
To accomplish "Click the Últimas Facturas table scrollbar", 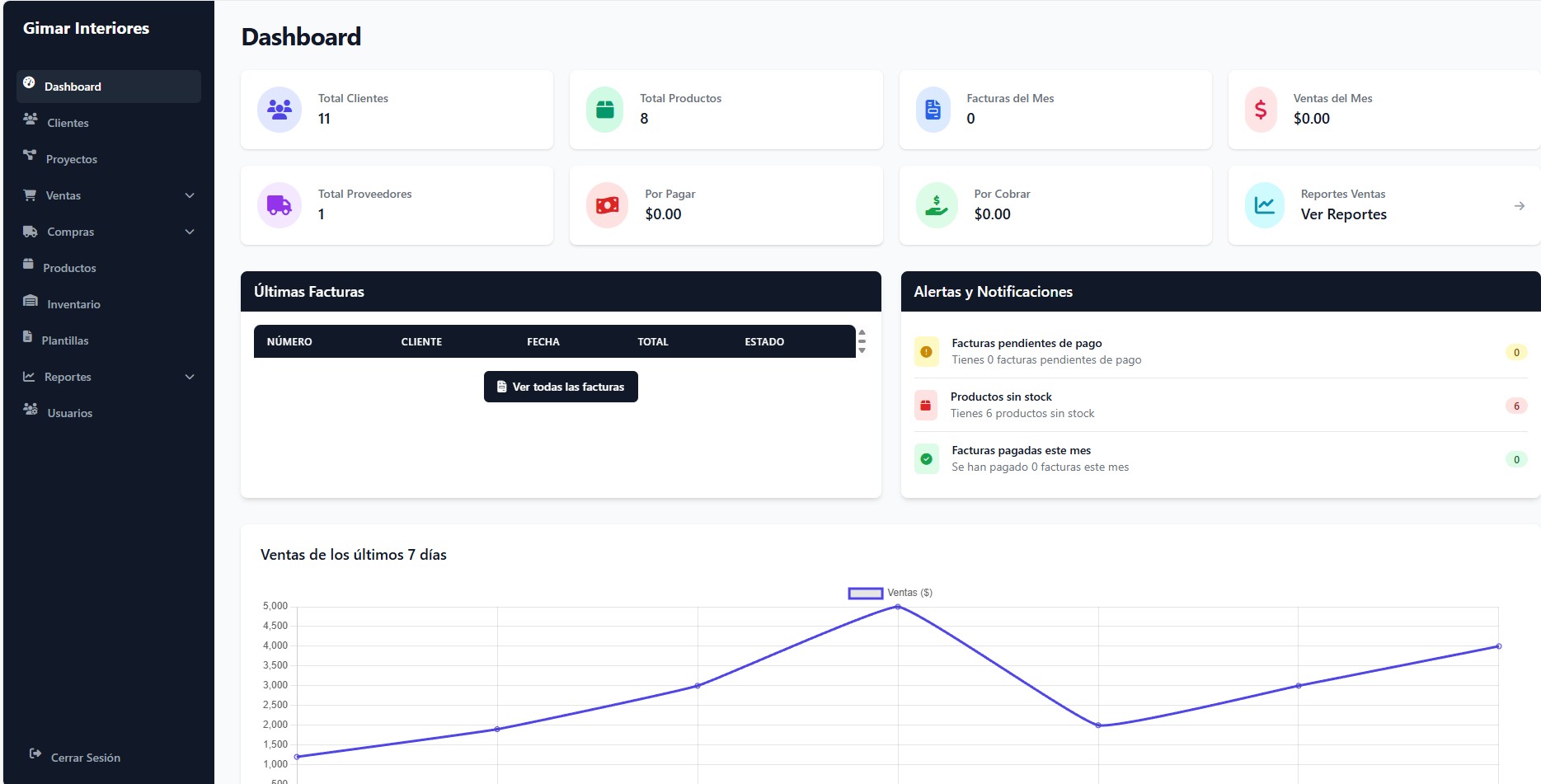I will tap(862, 341).
